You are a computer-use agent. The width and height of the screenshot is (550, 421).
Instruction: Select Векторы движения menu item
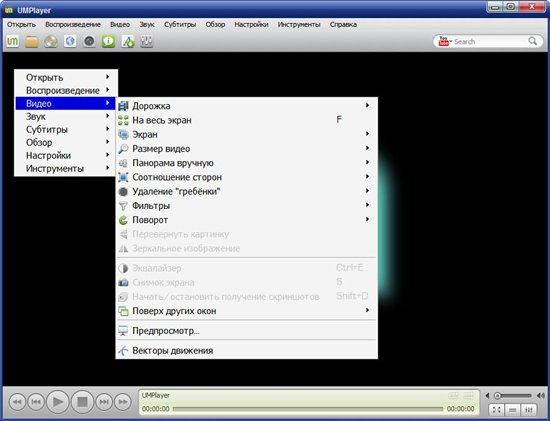[247, 350]
